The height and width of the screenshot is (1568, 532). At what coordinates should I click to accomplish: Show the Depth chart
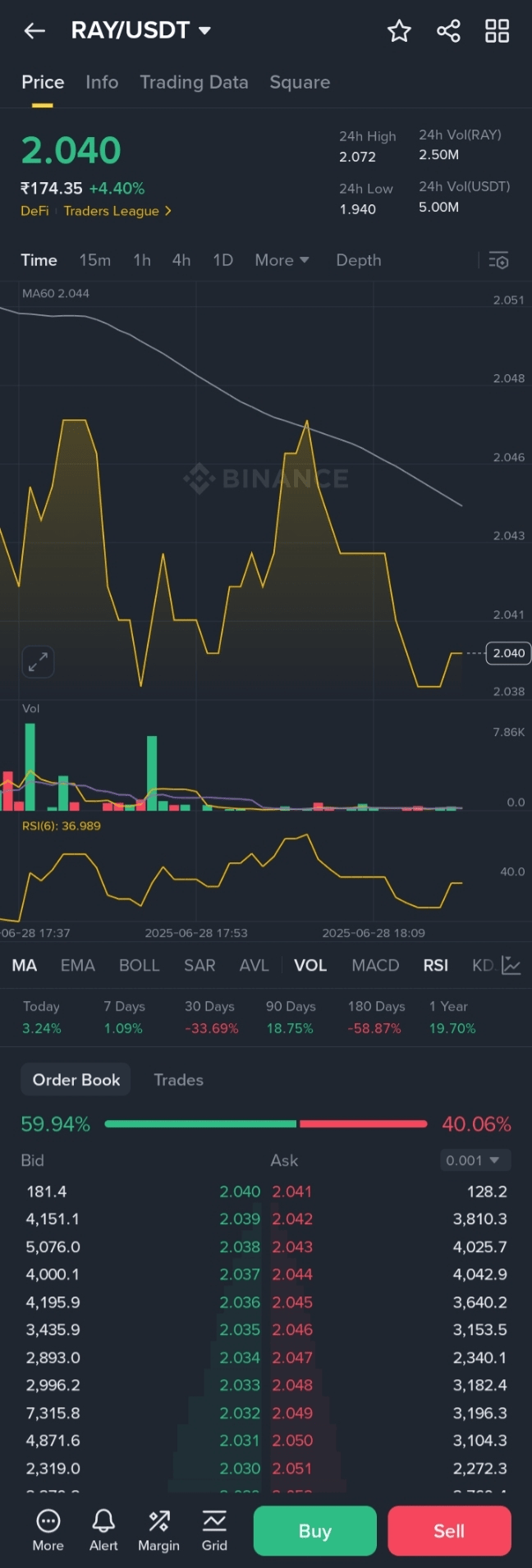click(x=359, y=260)
